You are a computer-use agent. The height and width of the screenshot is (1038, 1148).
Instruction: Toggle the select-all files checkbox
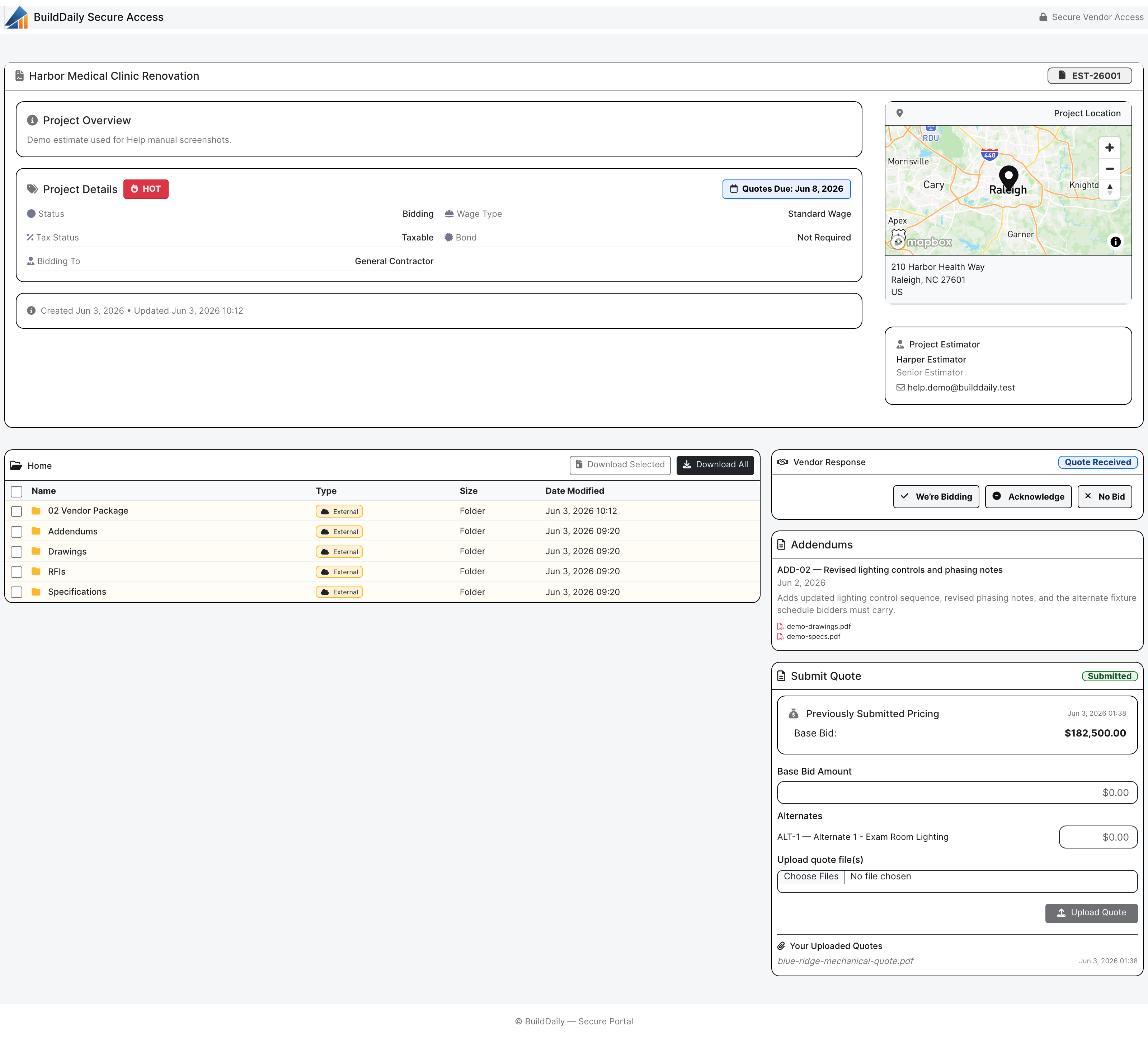[x=17, y=491]
